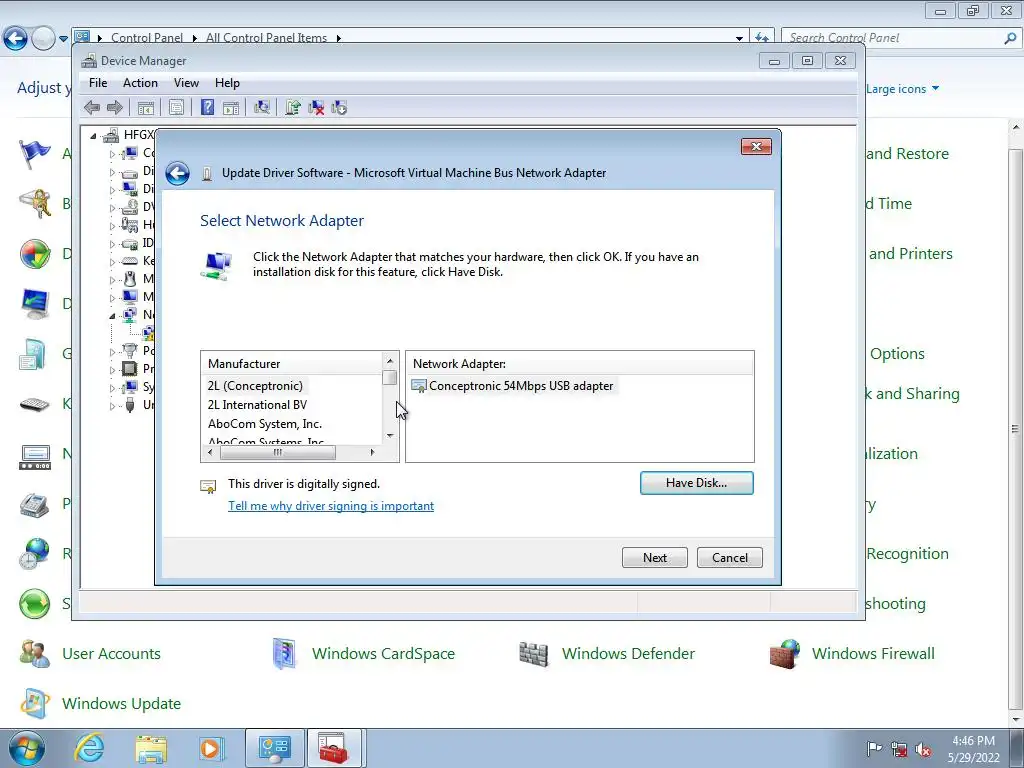Open the View menu in Device Manager
This screenshot has height=768, width=1024.
(186, 83)
